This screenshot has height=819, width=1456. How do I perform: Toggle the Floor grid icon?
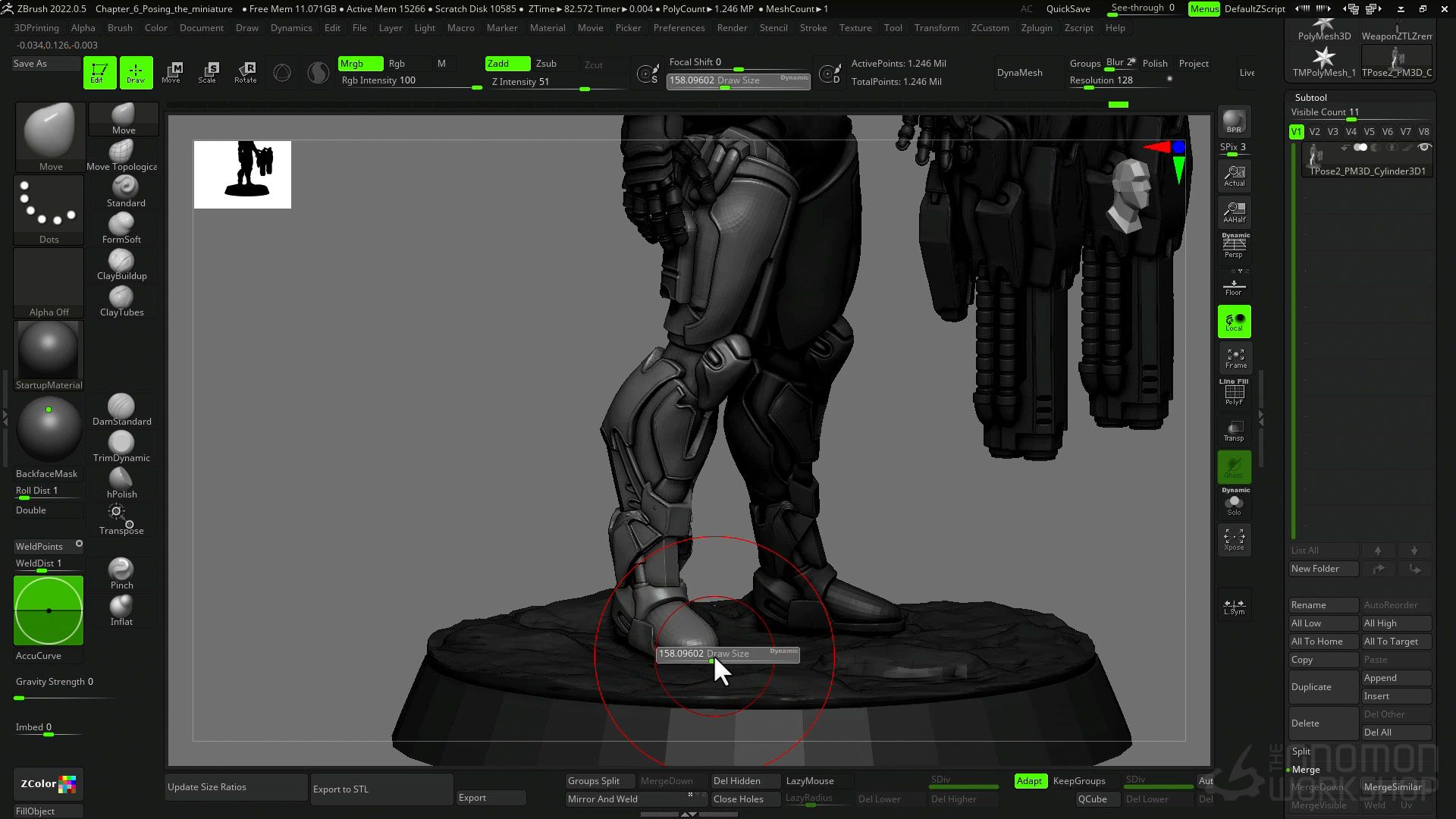1234,287
